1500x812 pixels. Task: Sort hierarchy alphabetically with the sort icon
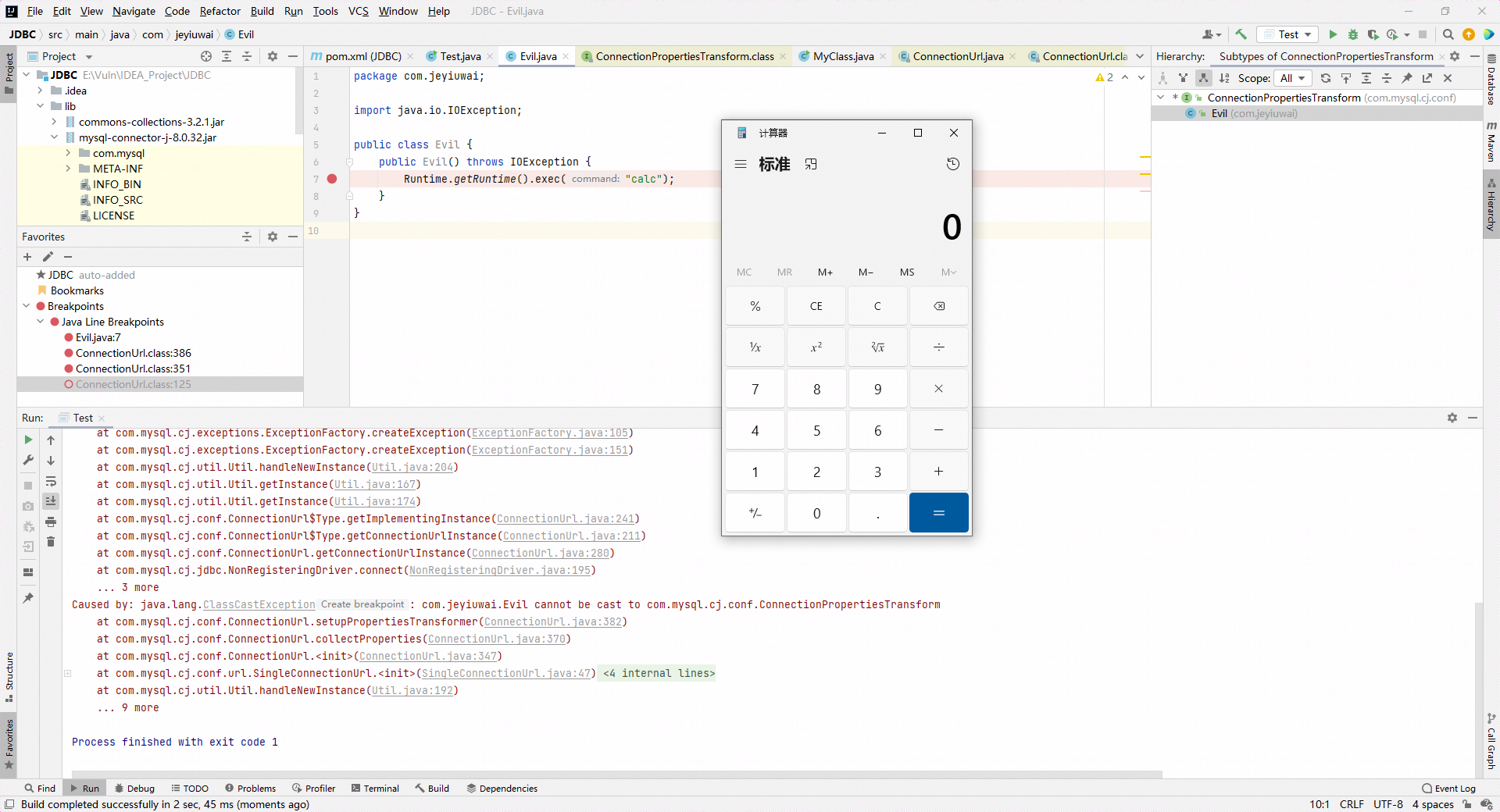1225,78
